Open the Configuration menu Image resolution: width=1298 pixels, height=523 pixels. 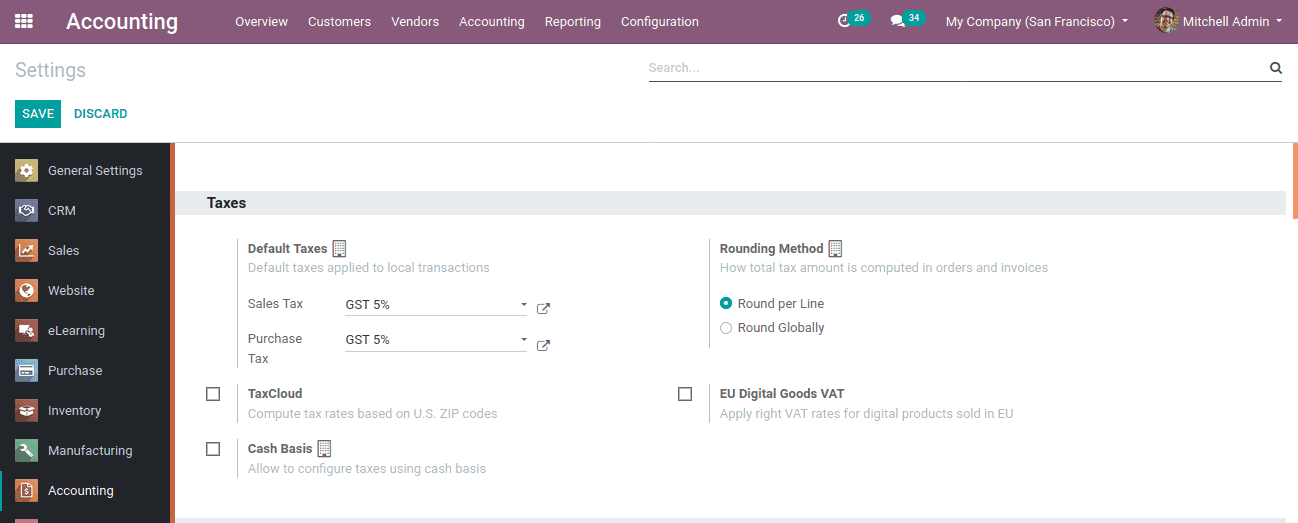(x=660, y=21)
